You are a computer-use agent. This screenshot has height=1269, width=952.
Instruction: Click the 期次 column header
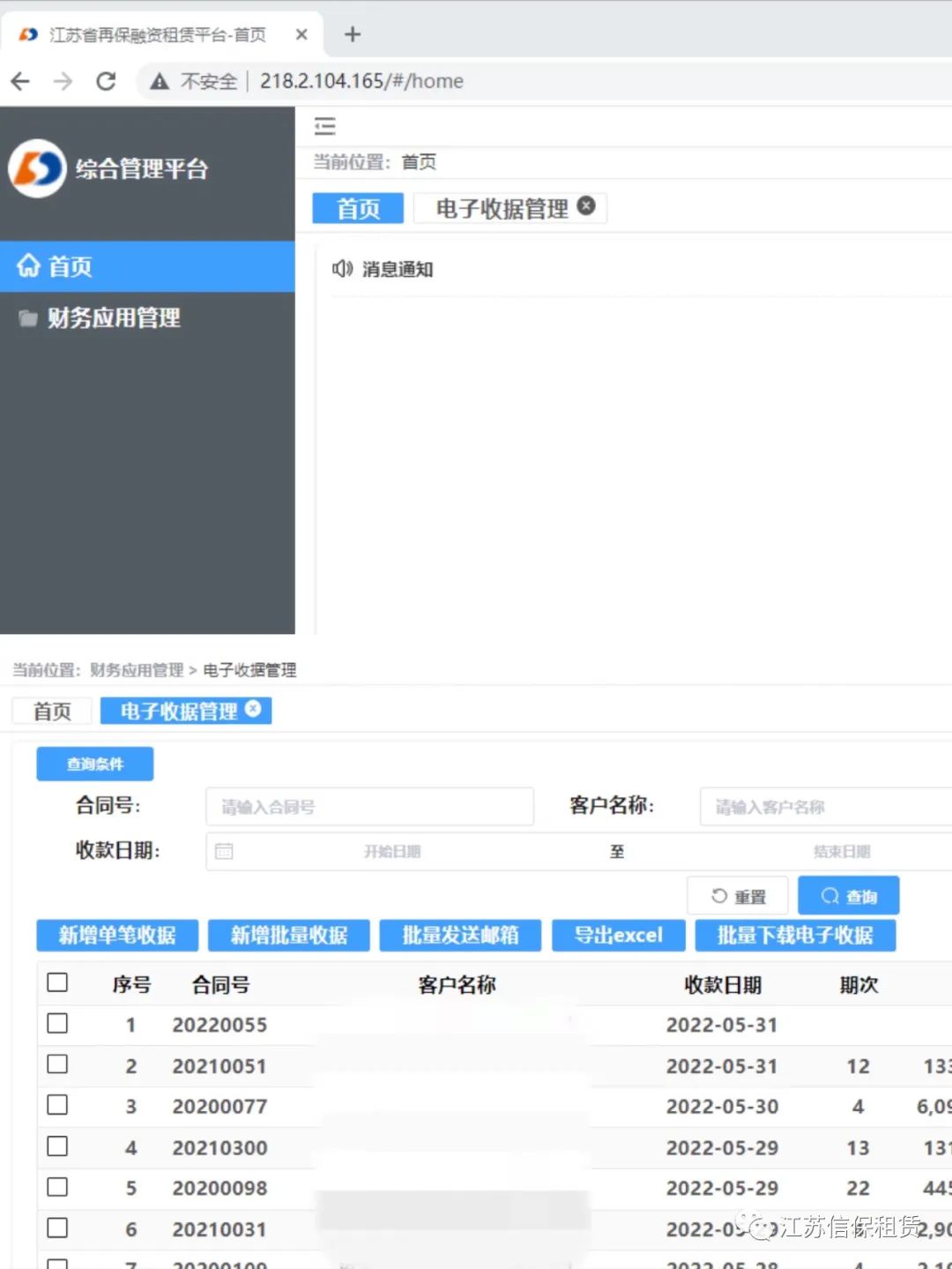pyautogui.click(x=859, y=985)
